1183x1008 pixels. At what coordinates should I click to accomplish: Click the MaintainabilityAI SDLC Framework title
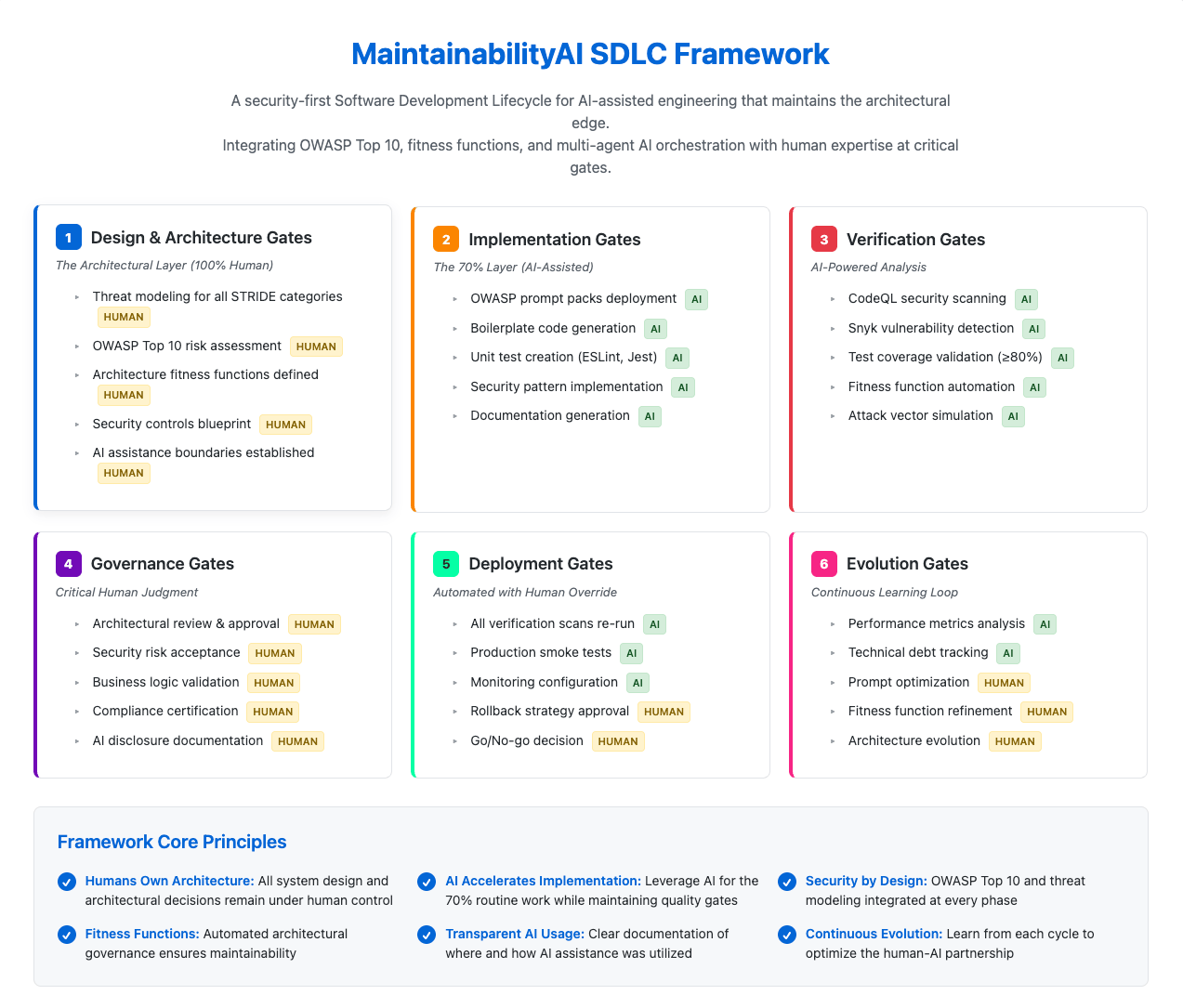(590, 54)
